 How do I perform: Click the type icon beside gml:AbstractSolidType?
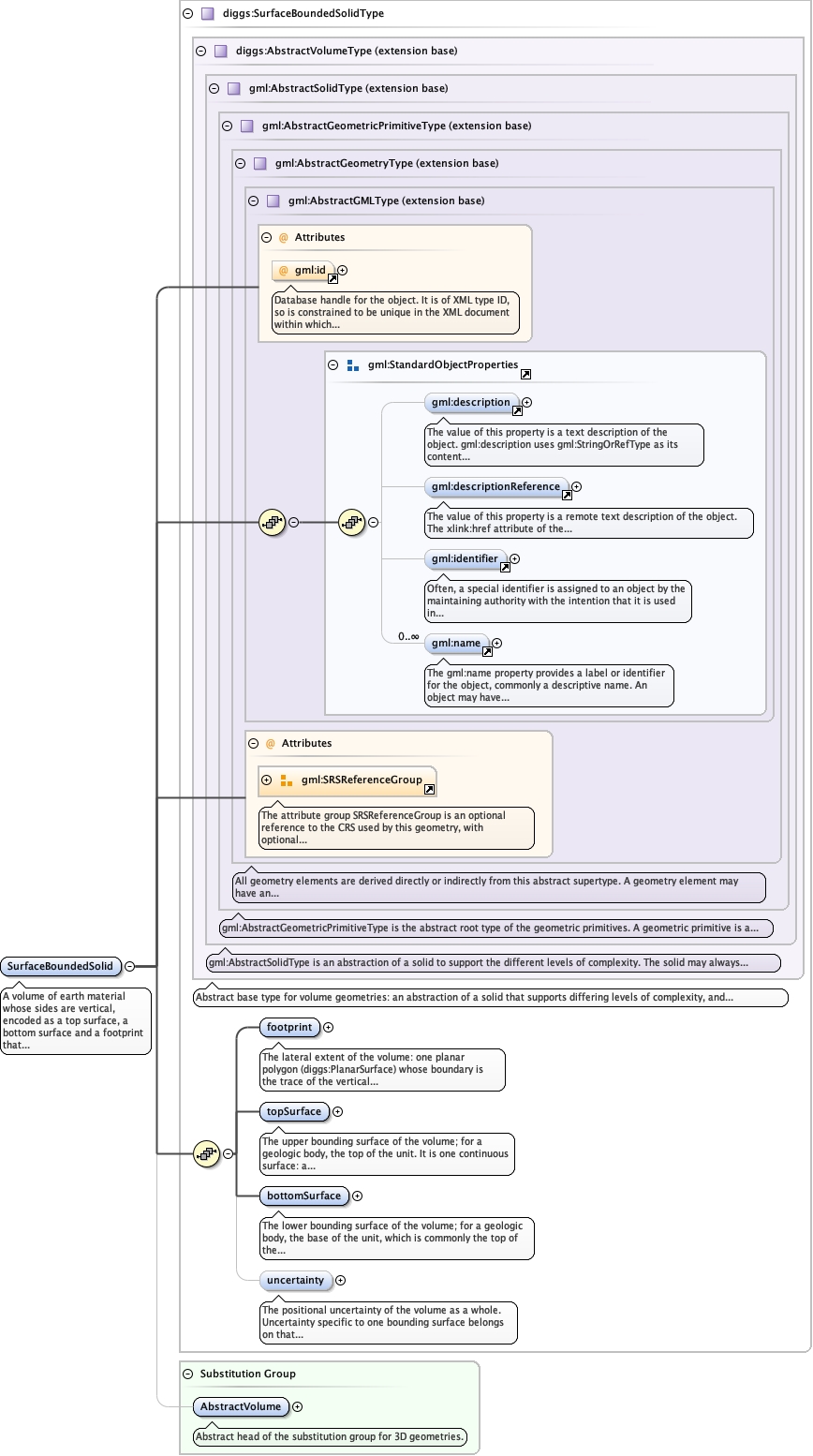pos(234,89)
